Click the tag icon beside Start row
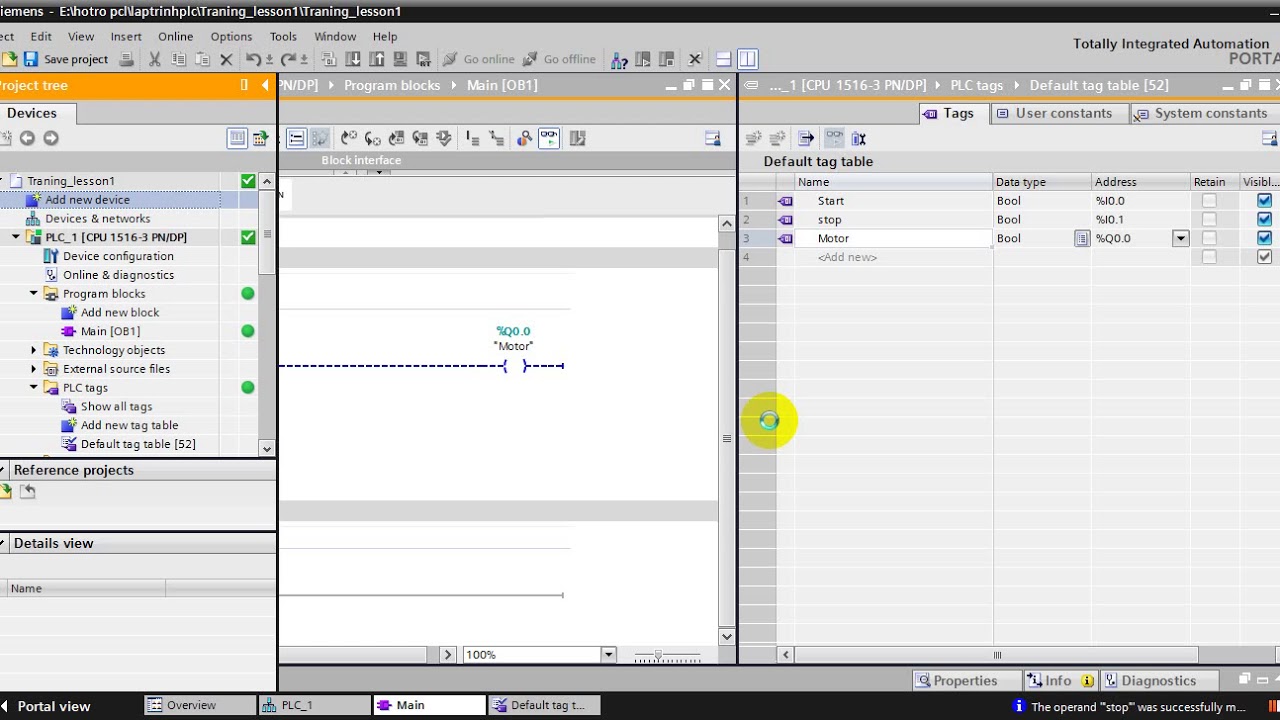This screenshot has width=1280, height=720. point(786,201)
